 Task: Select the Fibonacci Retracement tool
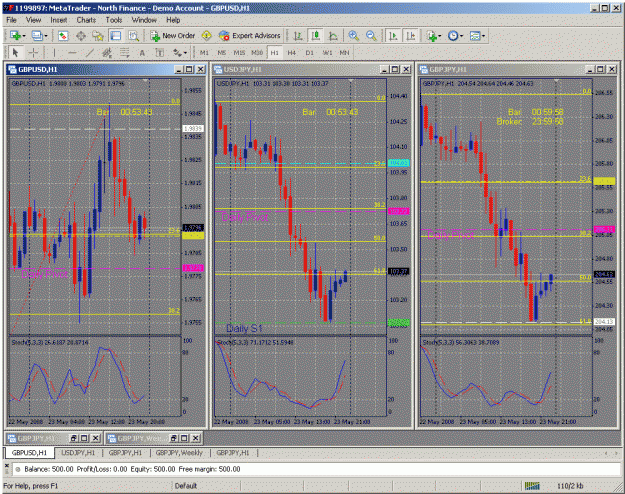pyautogui.click(x=124, y=53)
